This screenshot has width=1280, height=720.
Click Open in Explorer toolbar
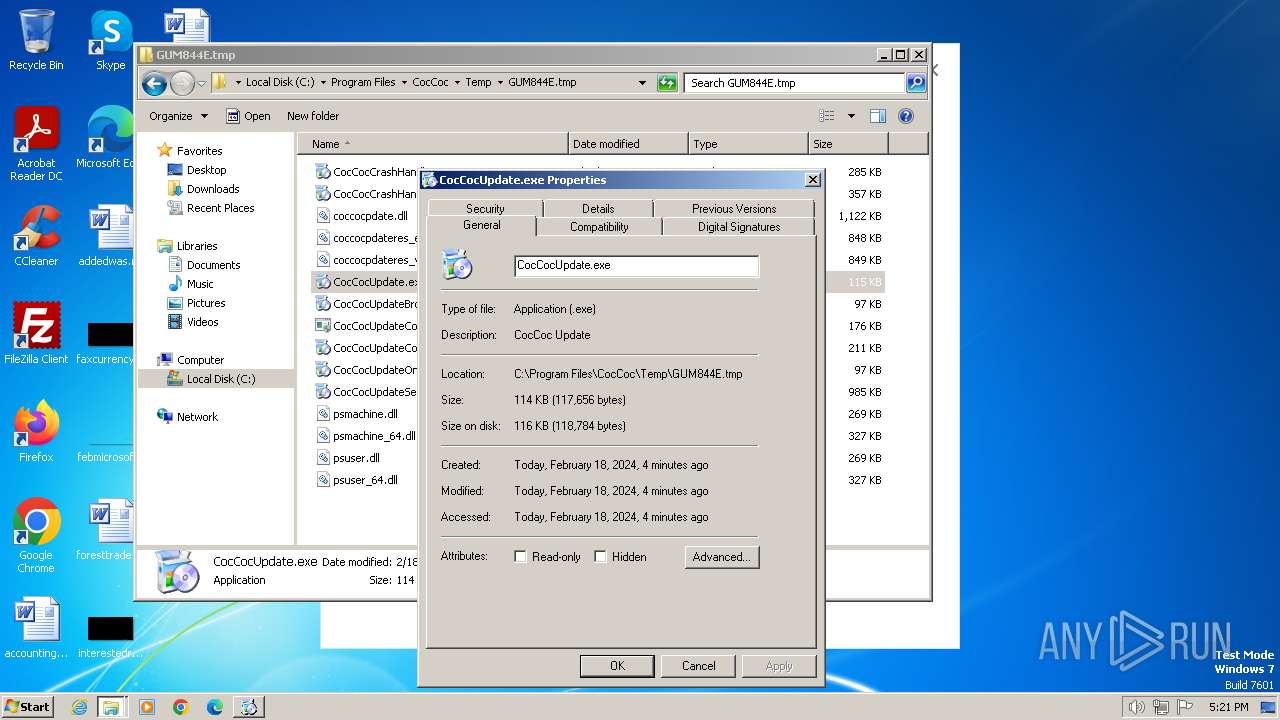point(248,116)
